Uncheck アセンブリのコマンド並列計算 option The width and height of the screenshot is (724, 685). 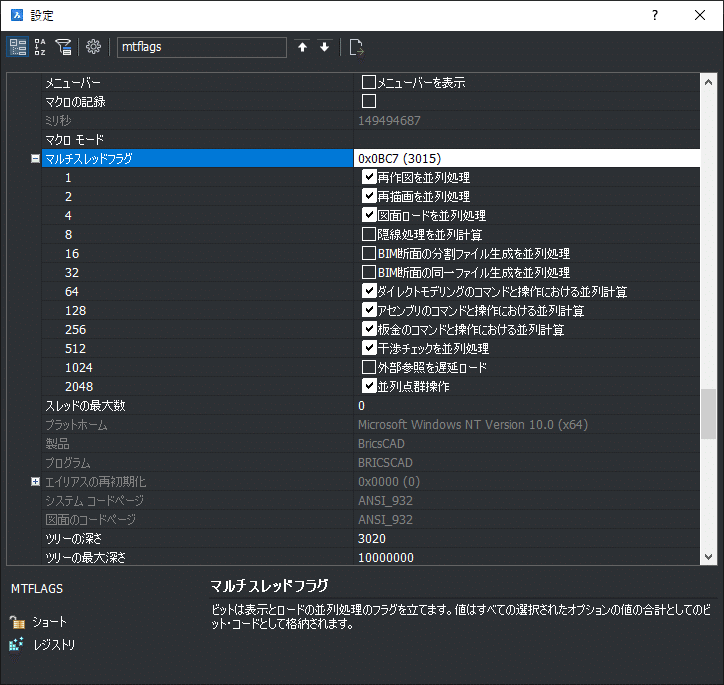click(368, 310)
